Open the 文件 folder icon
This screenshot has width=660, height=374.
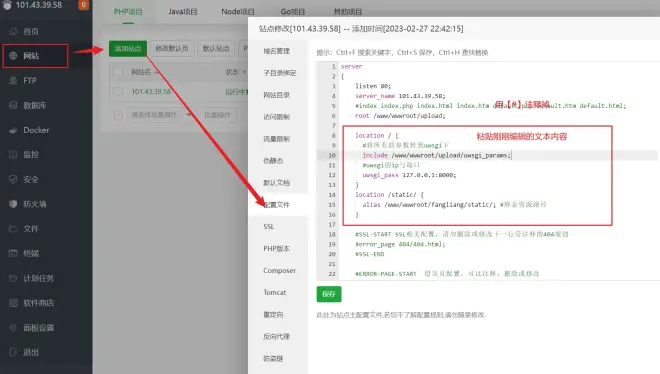tap(13, 229)
